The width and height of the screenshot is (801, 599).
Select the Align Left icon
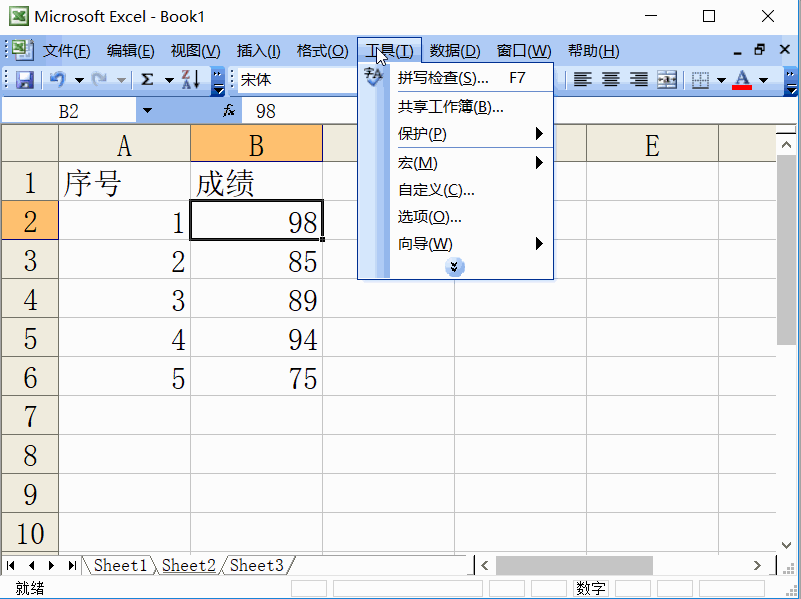pyautogui.click(x=582, y=79)
